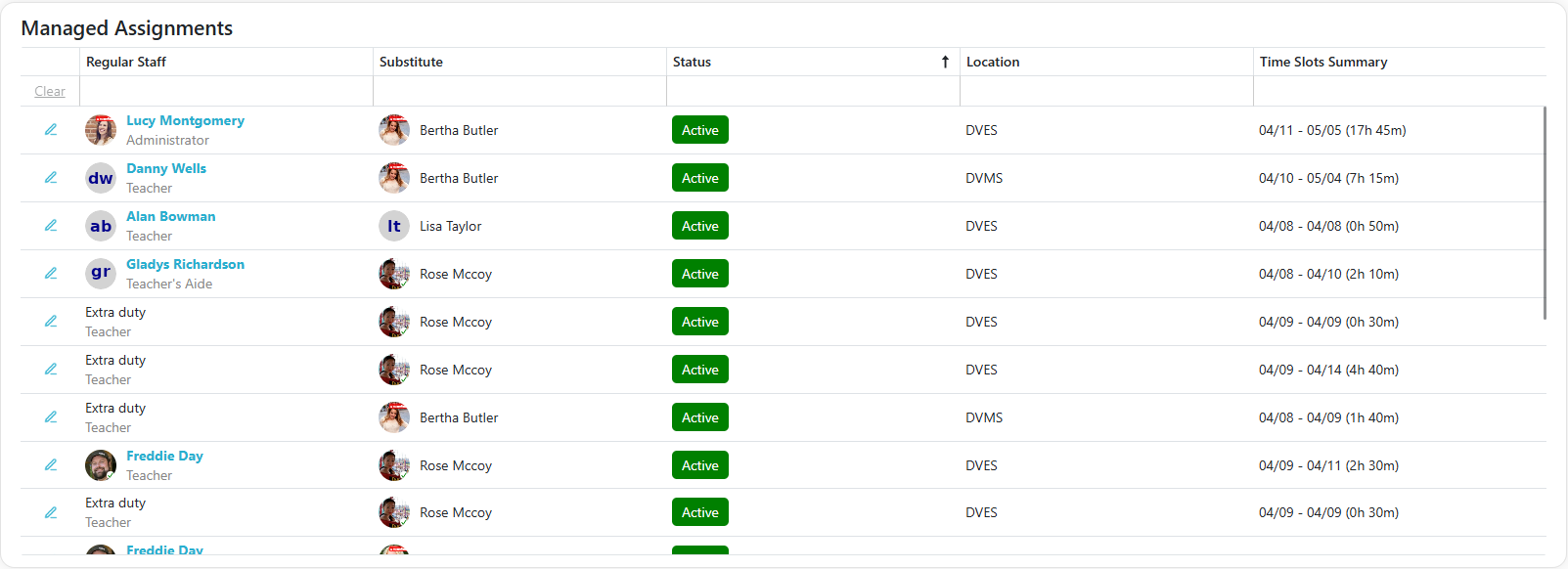The height and width of the screenshot is (569, 1568).
Task: Click edit pencil for Danny Wells row
Action: [x=51, y=178]
